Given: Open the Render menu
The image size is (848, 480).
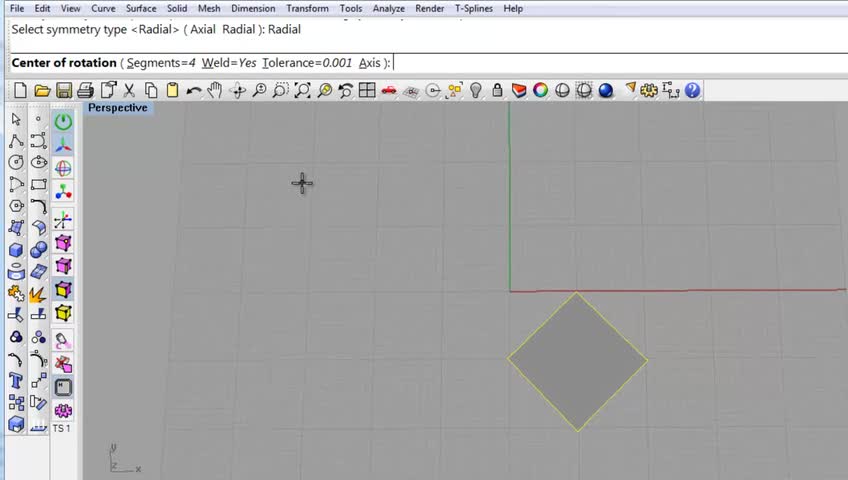Looking at the screenshot, I should (x=429, y=8).
